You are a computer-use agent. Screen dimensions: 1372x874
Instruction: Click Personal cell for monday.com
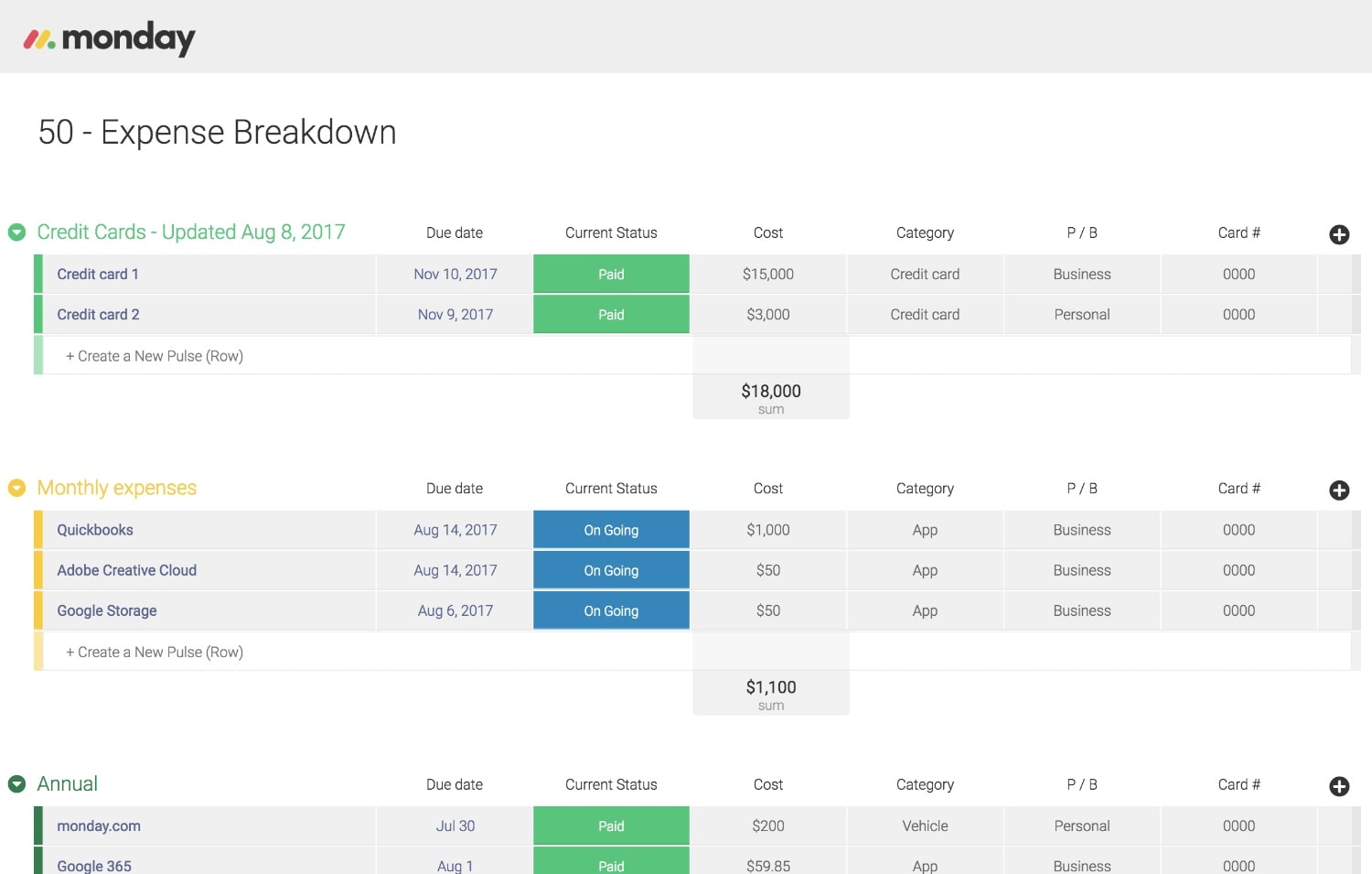click(1082, 826)
